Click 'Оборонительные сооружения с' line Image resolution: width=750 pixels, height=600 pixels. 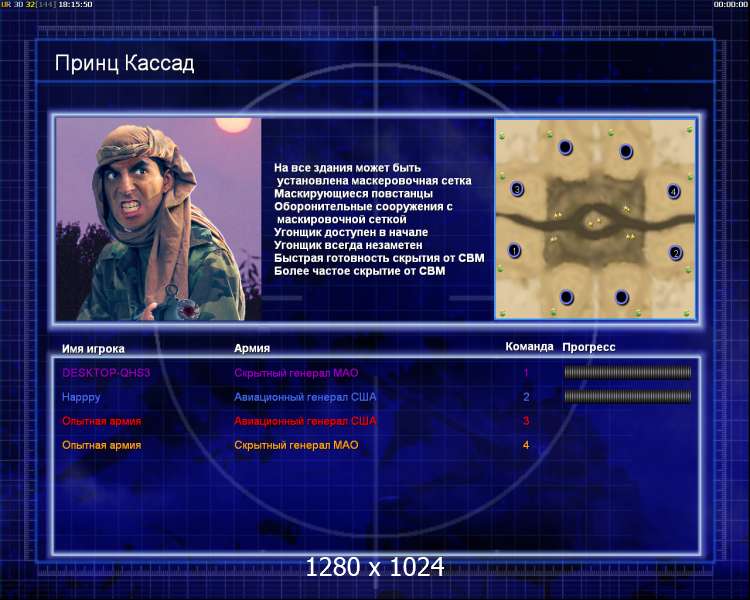click(364, 207)
